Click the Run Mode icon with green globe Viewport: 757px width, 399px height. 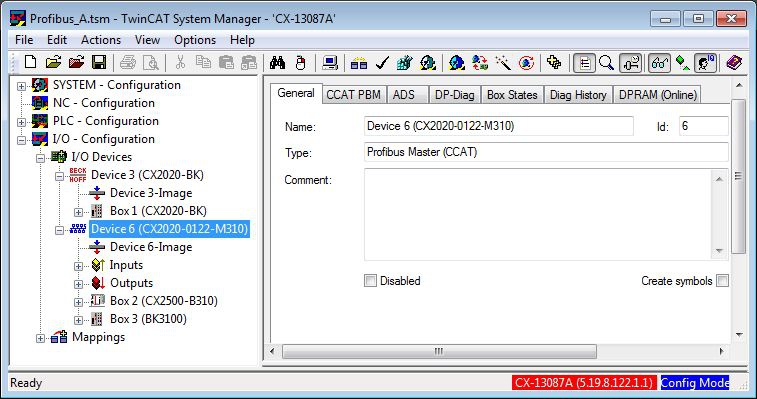click(x=428, y=63)
